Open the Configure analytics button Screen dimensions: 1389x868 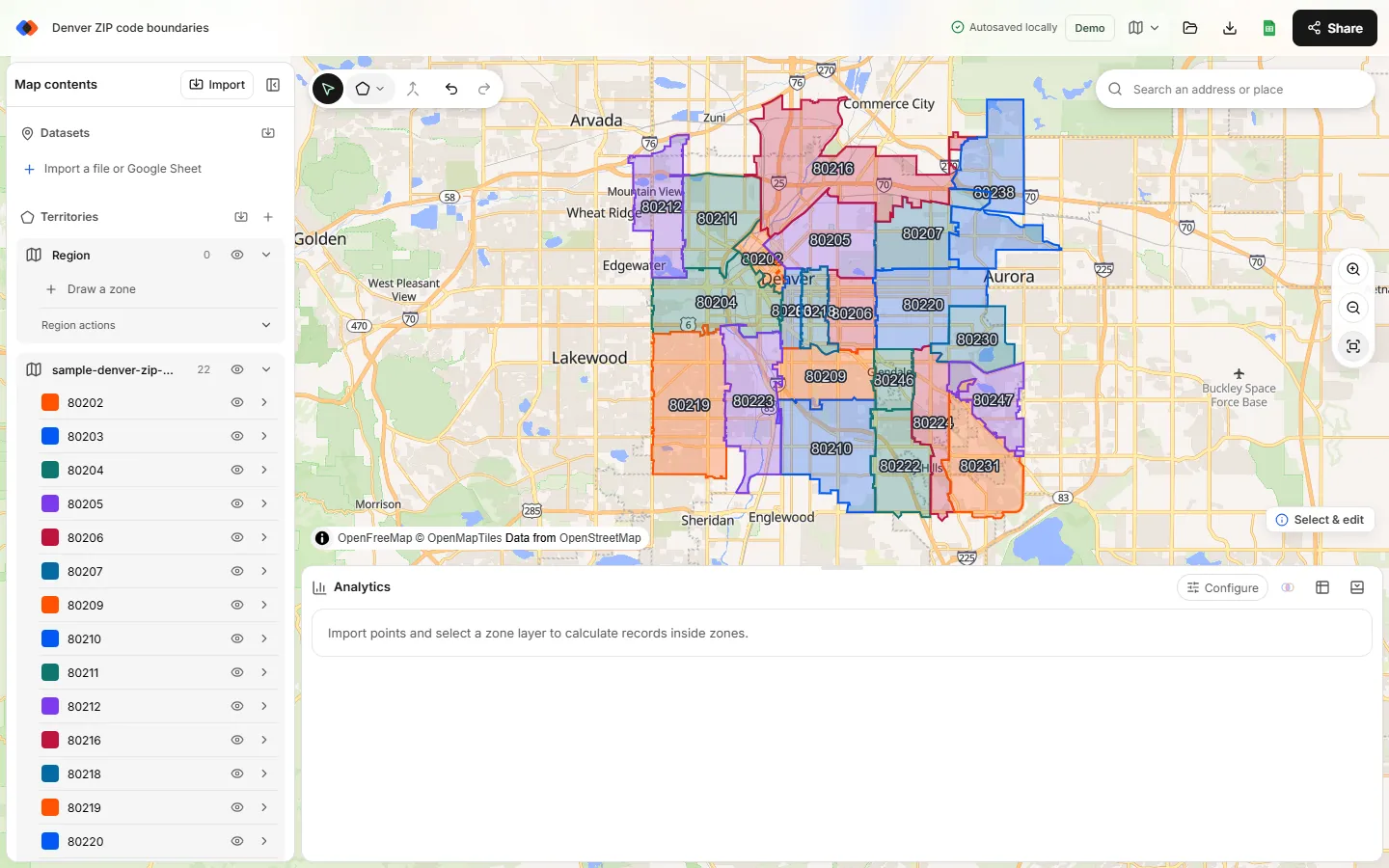coord(1222,587)
